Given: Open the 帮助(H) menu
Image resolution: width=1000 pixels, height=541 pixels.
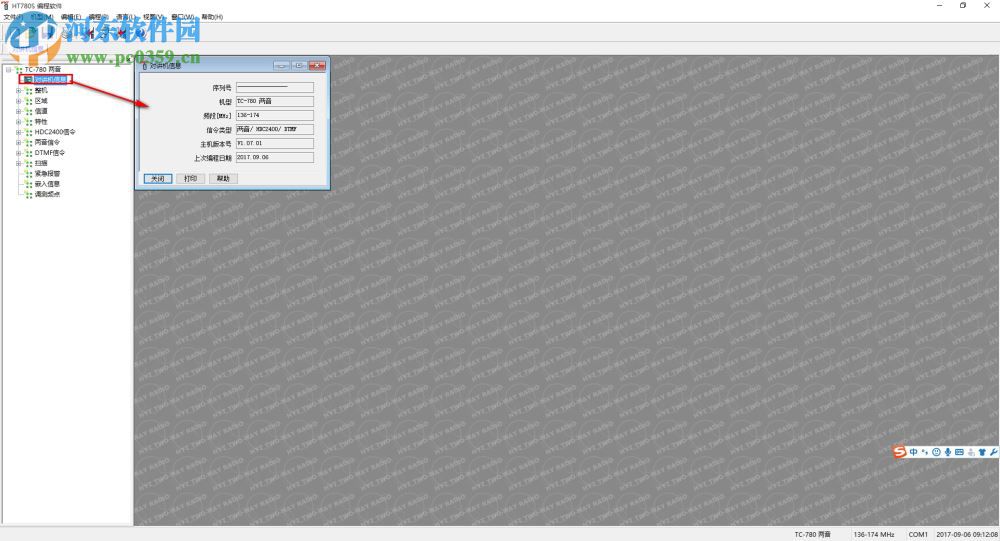Looking at the screenshot, I should click(x=212, y=17).
